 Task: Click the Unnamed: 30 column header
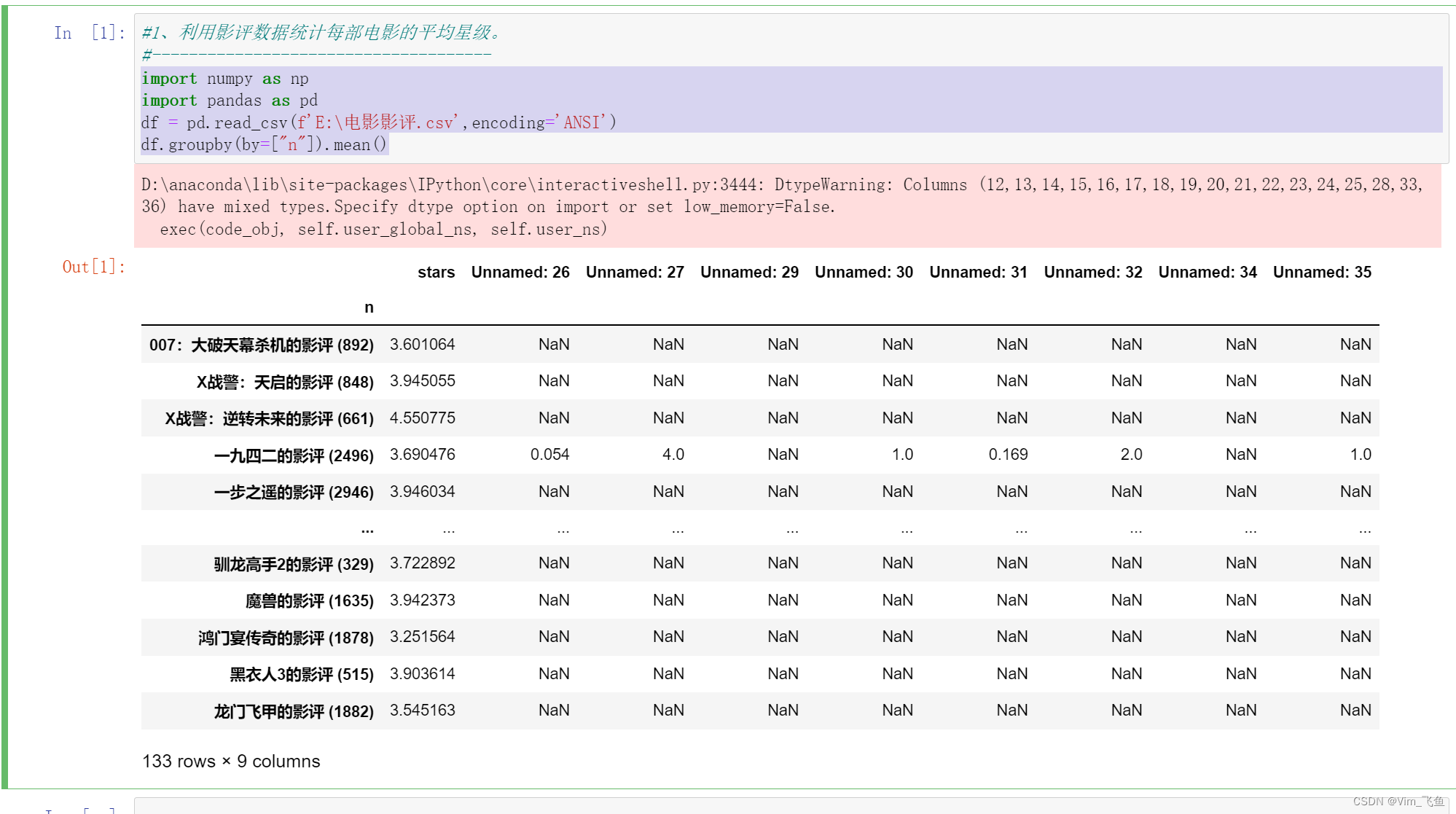coord(864,272)
